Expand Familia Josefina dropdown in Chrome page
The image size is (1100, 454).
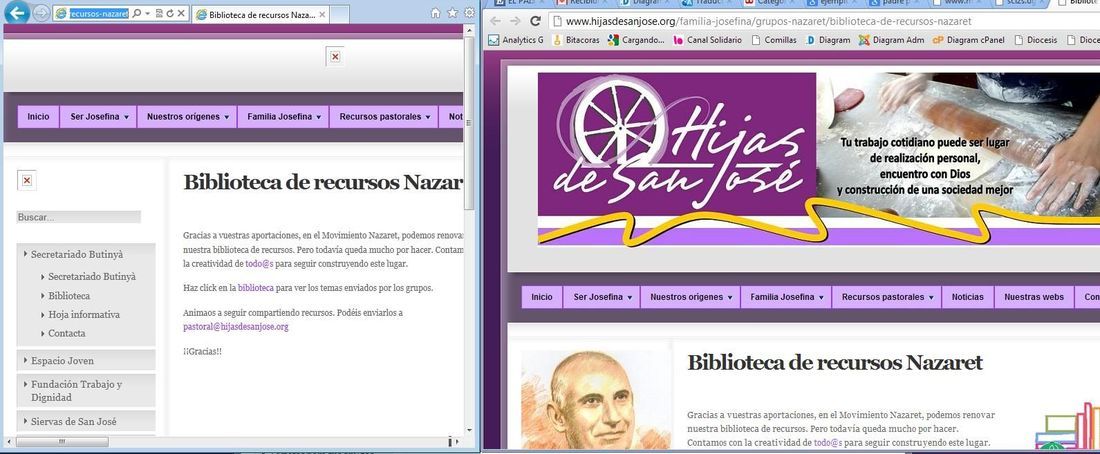click(786, 297)
